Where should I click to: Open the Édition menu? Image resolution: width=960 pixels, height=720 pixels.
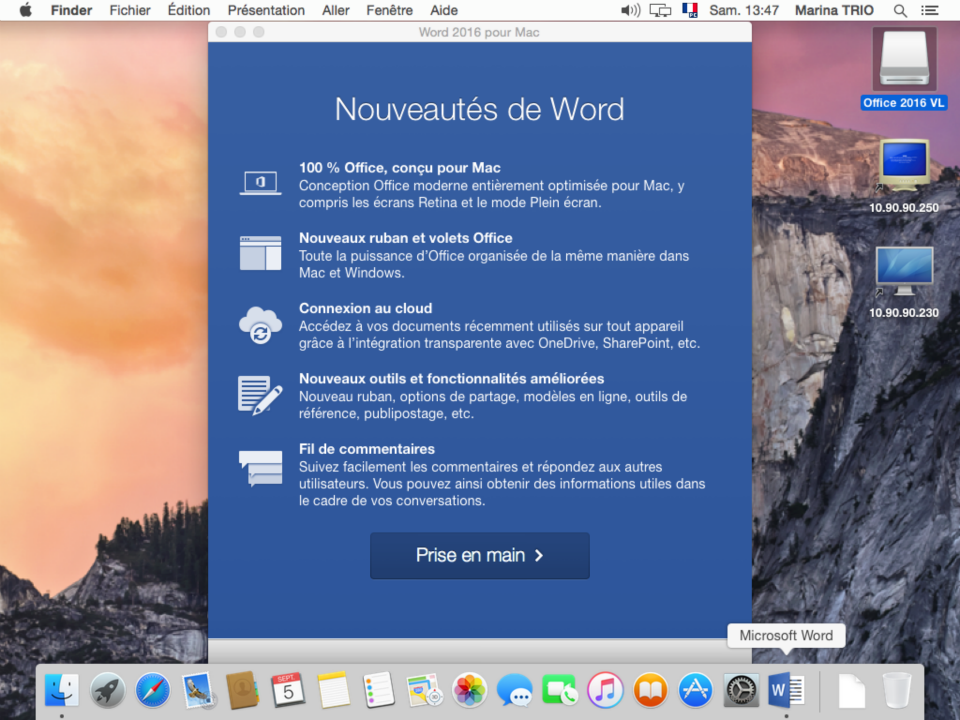click(189, 10)
